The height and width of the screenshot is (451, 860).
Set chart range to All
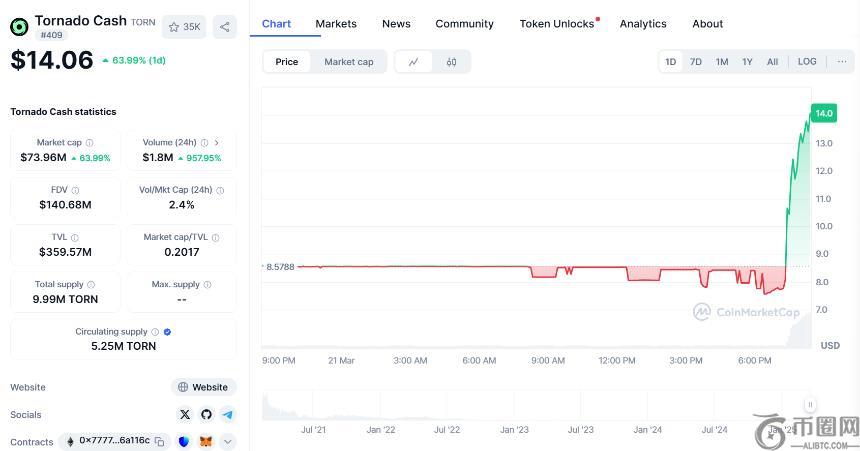[x=772, y=61]
